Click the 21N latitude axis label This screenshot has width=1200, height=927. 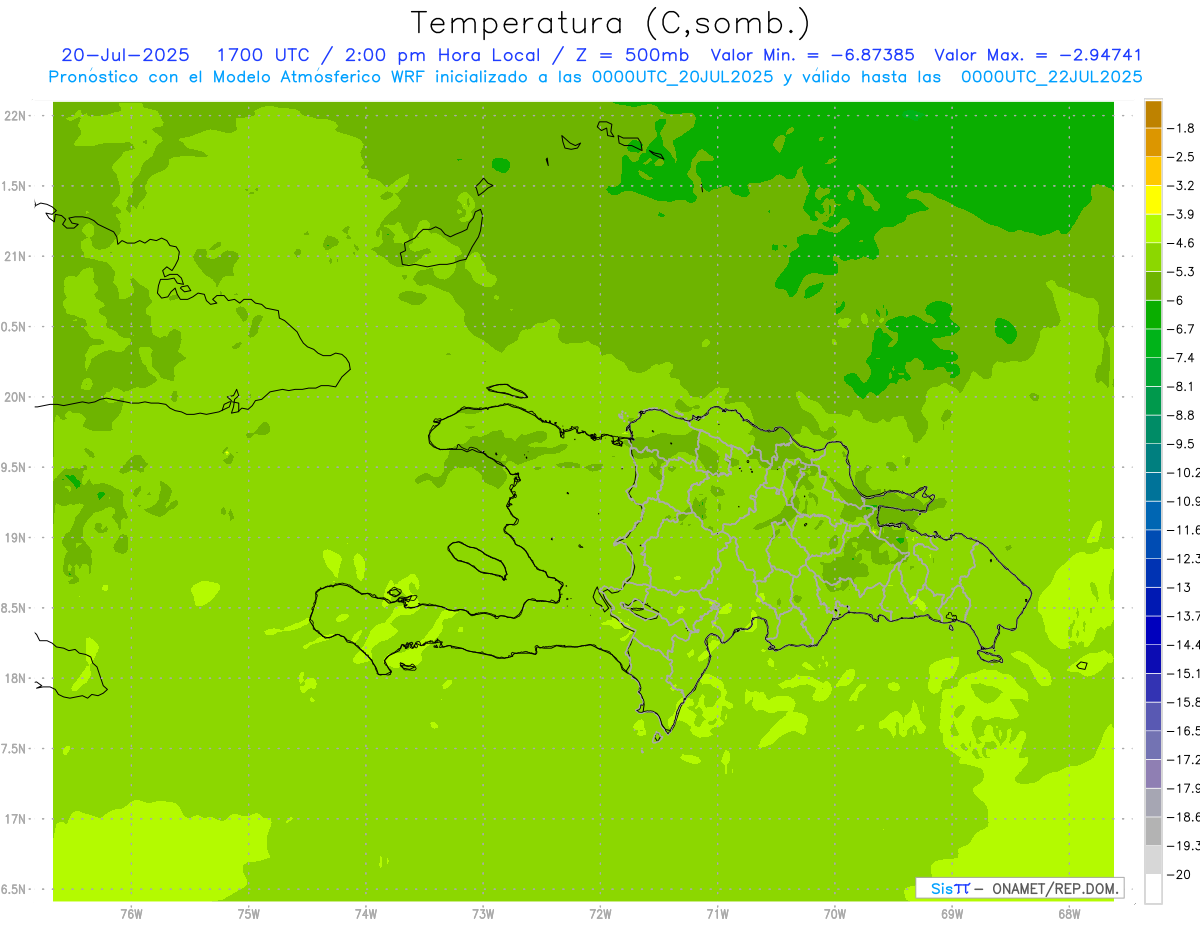click(17, 256)
